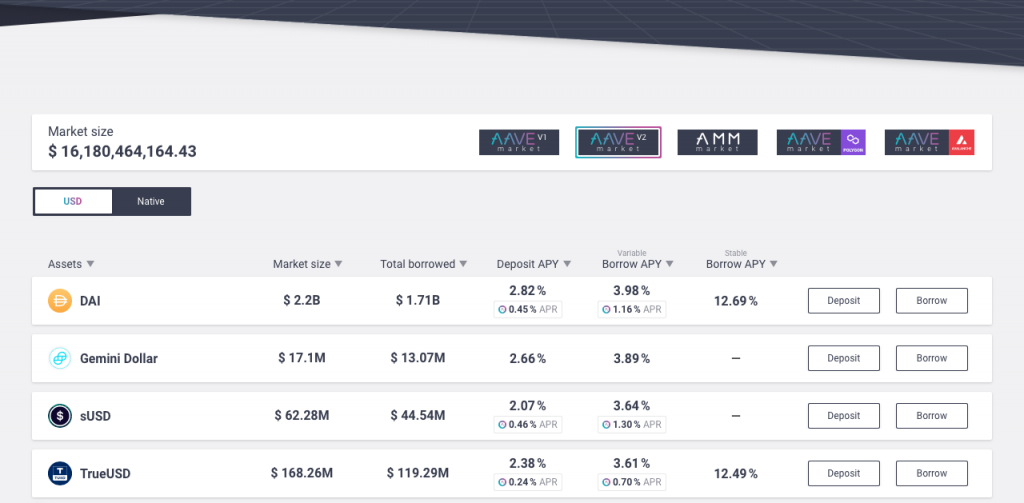Sort by Total borrowed column
Image resolution: width=1024 pixels, height=503 pixels.
coord(424,264)
